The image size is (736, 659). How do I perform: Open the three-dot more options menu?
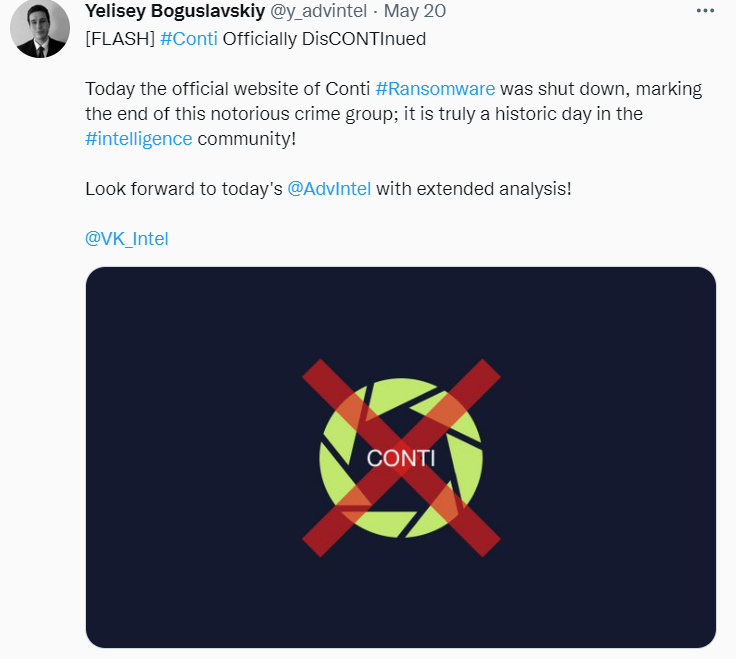[x=705, y=12]
